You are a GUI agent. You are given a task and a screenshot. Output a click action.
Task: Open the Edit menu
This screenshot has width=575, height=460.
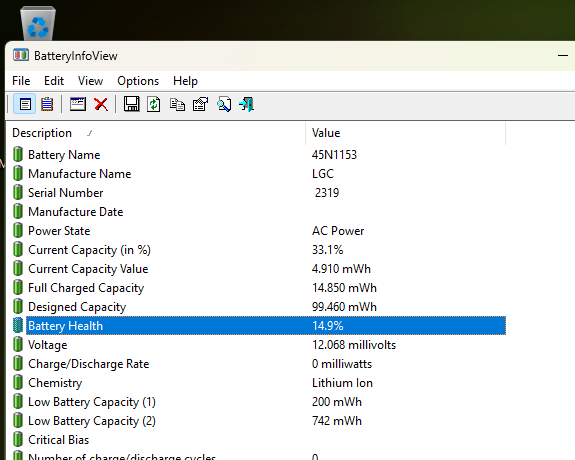(x=54, y=81)
